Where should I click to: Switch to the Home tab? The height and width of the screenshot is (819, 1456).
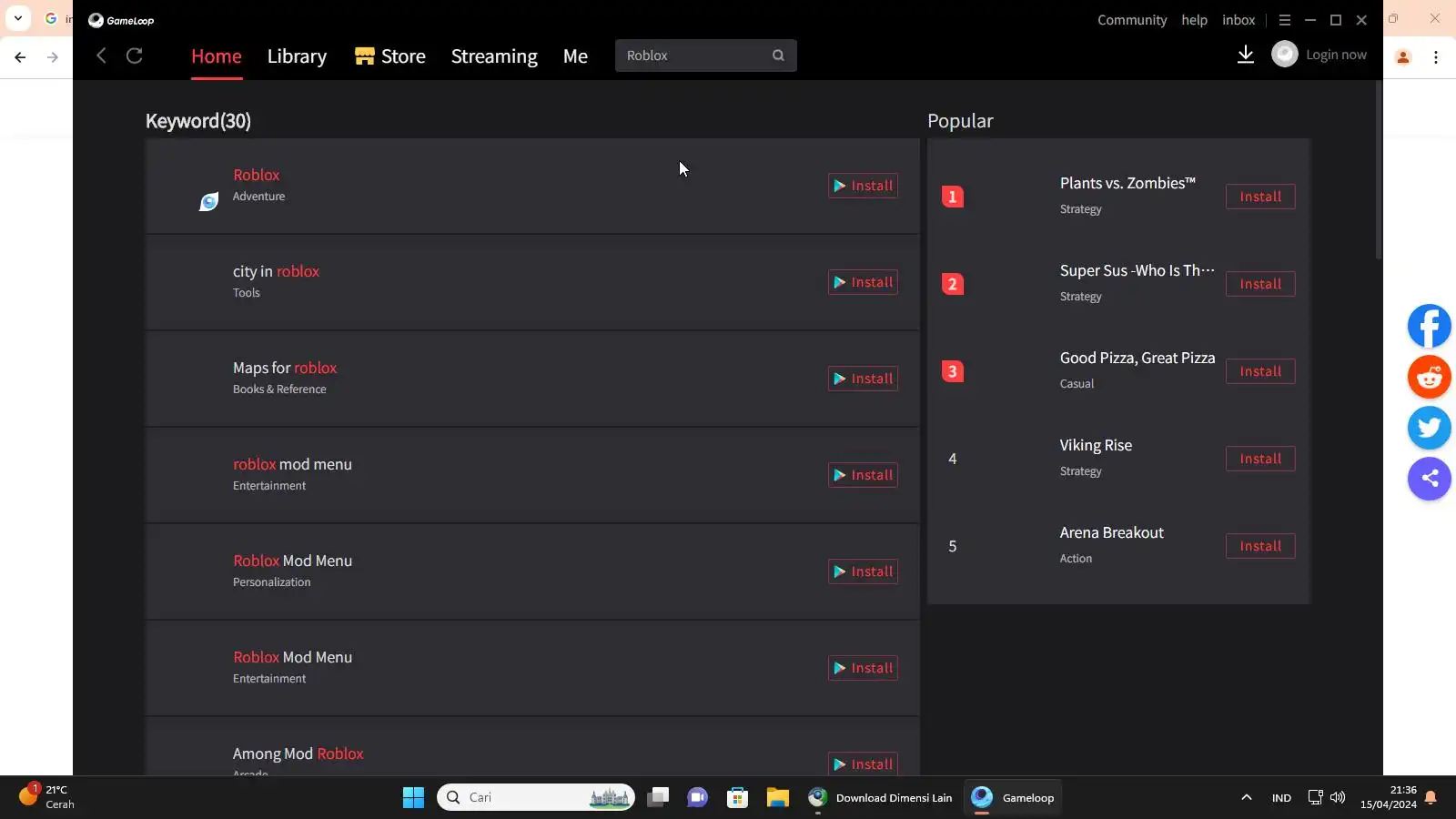tap(217, 56)
